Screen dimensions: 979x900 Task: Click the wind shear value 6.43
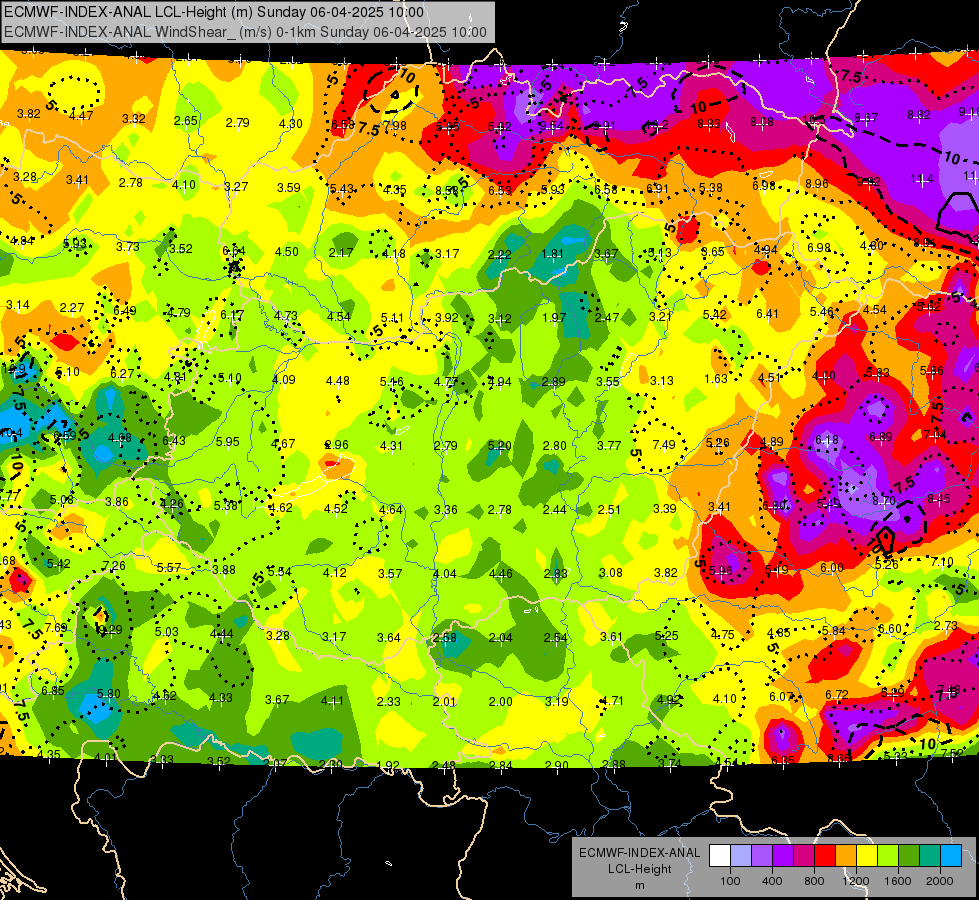point(174,440)
